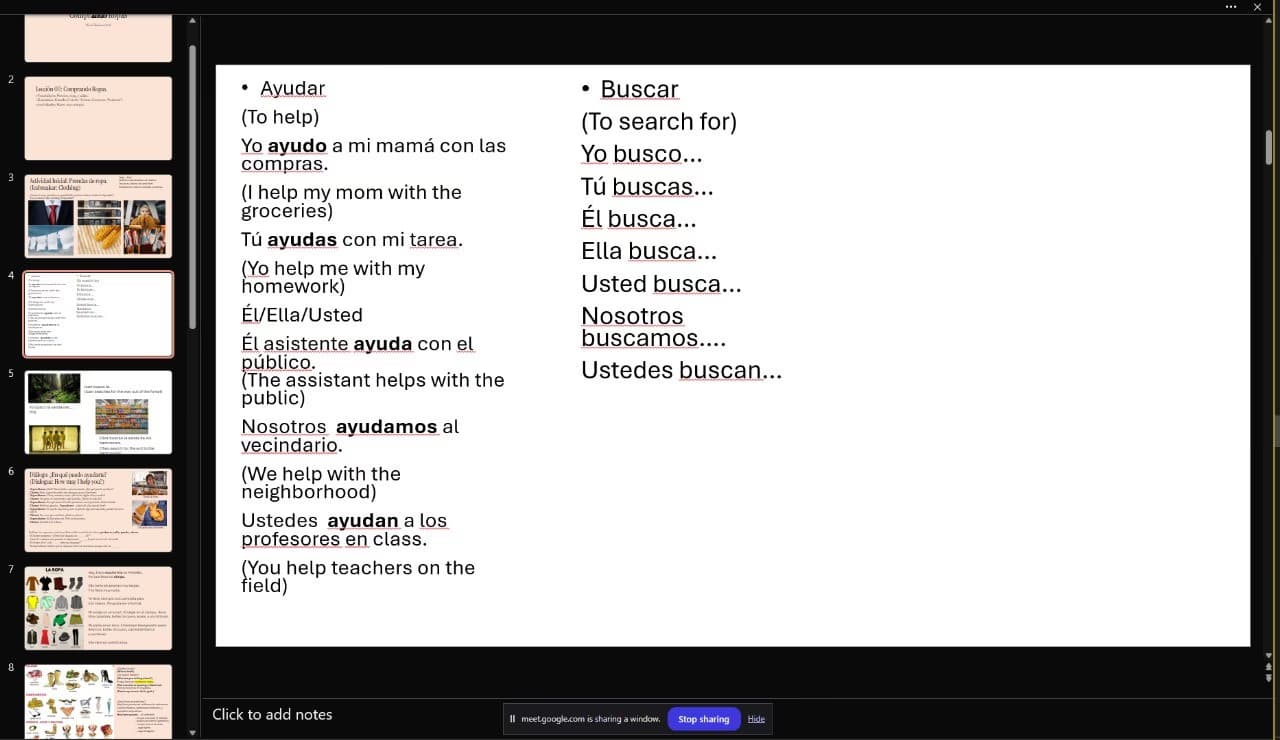Image resolution: width=1280 pixels, height=740 pixels.
Task: Close the presentation window
Action: point(1258,7)
